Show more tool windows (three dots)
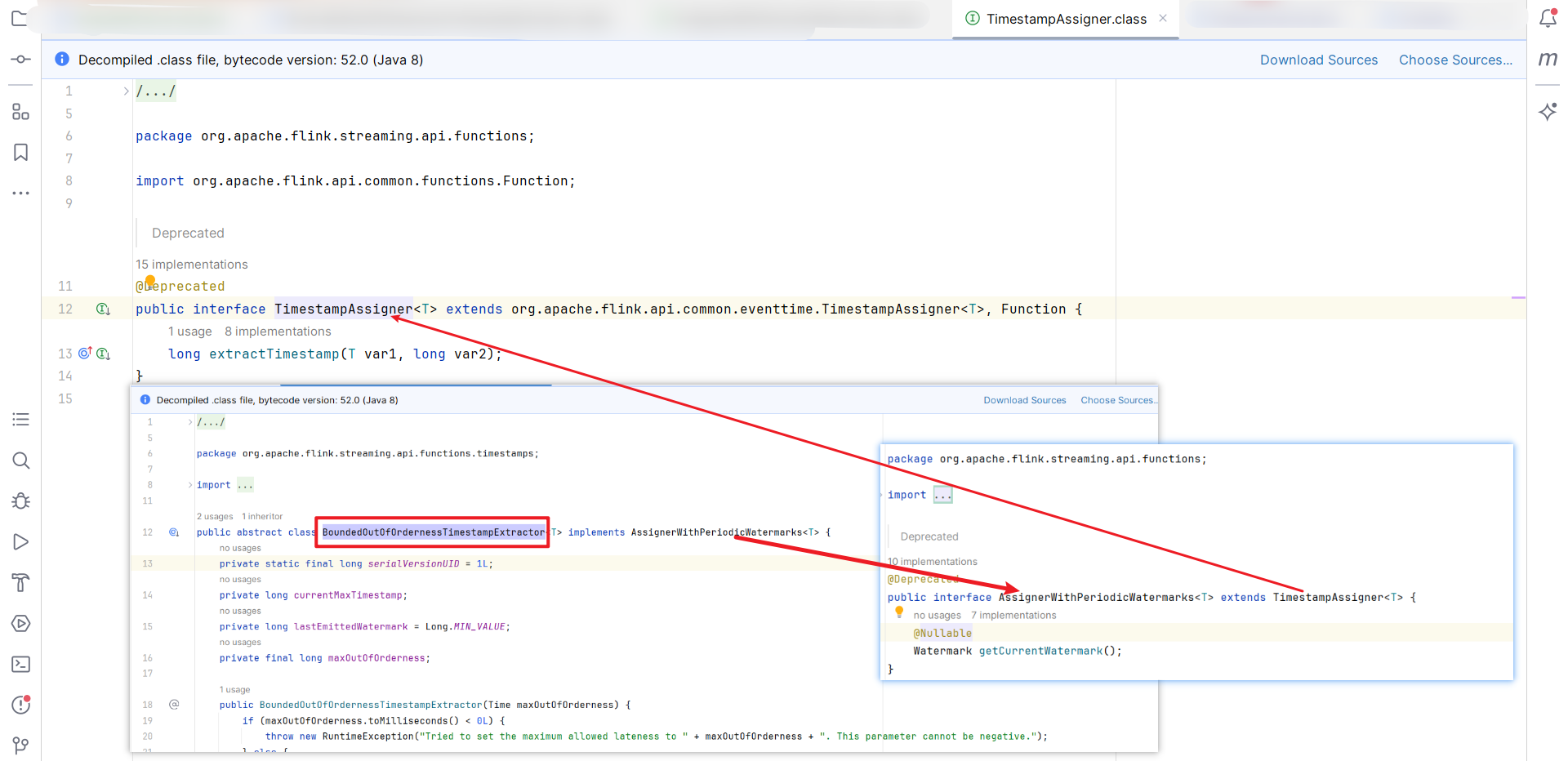 (20, 194)
